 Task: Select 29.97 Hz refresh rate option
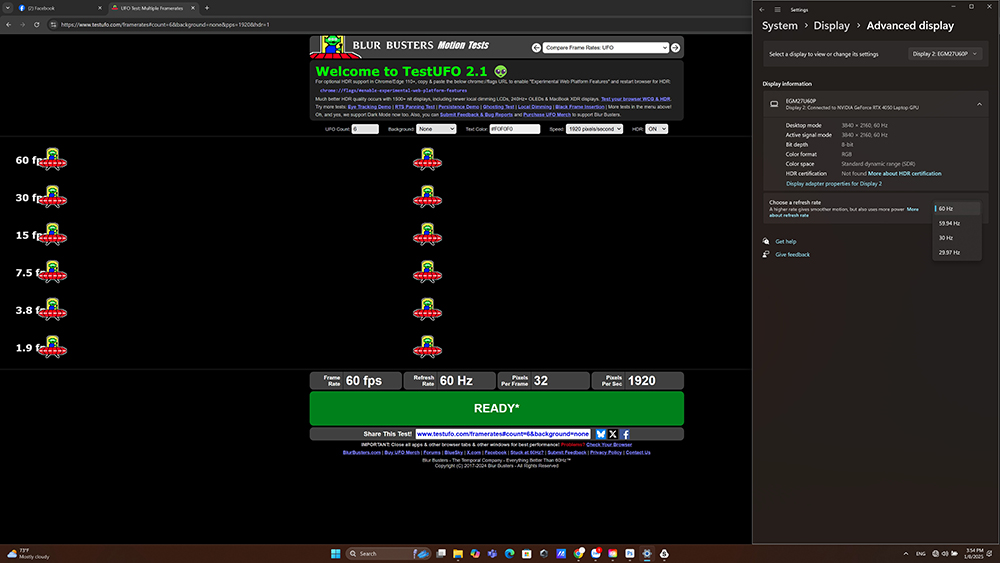pos(957,252)
